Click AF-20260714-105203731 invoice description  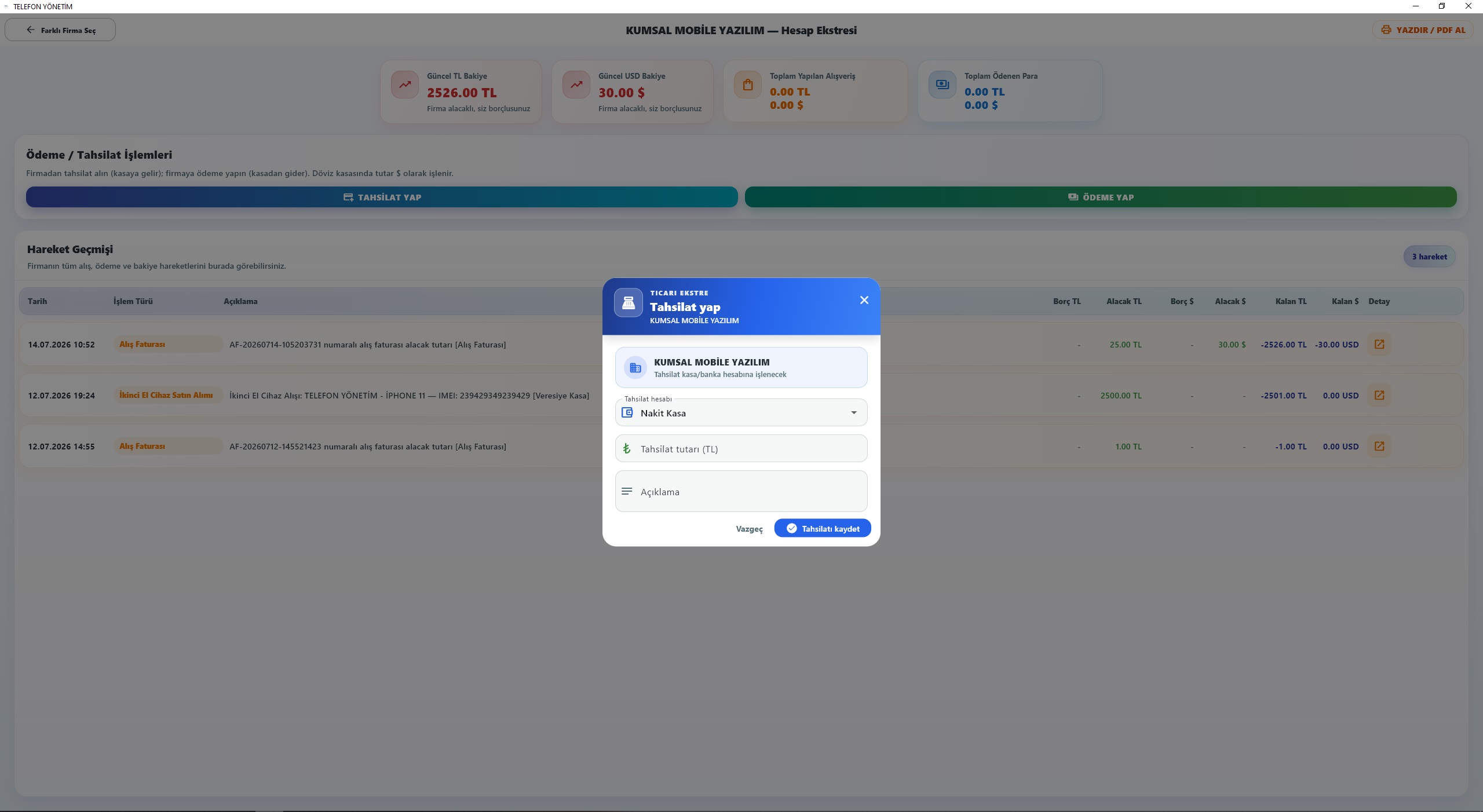point(367,345)
